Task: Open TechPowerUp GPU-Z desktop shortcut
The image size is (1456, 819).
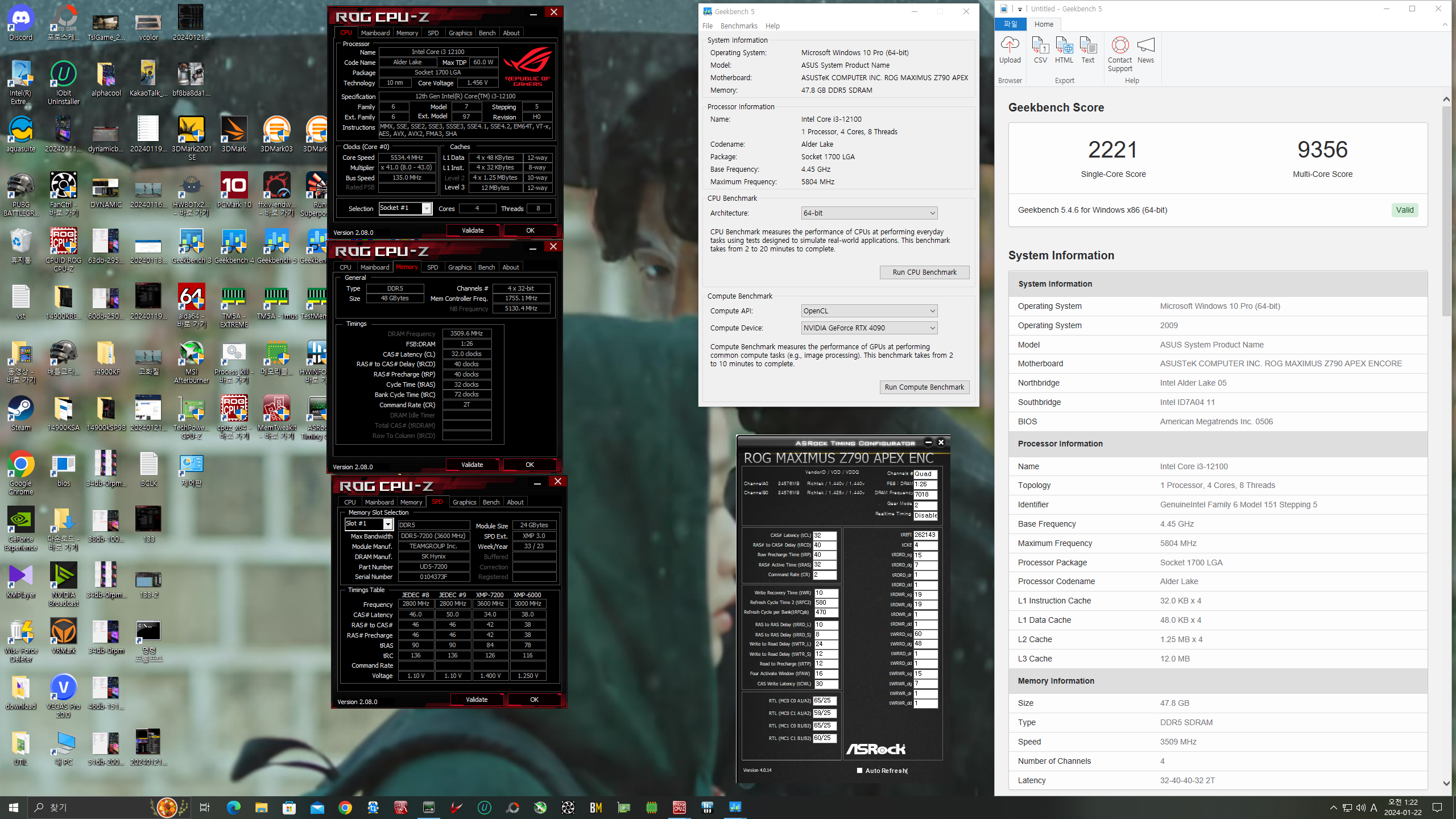Action: (x=192, y=418)
